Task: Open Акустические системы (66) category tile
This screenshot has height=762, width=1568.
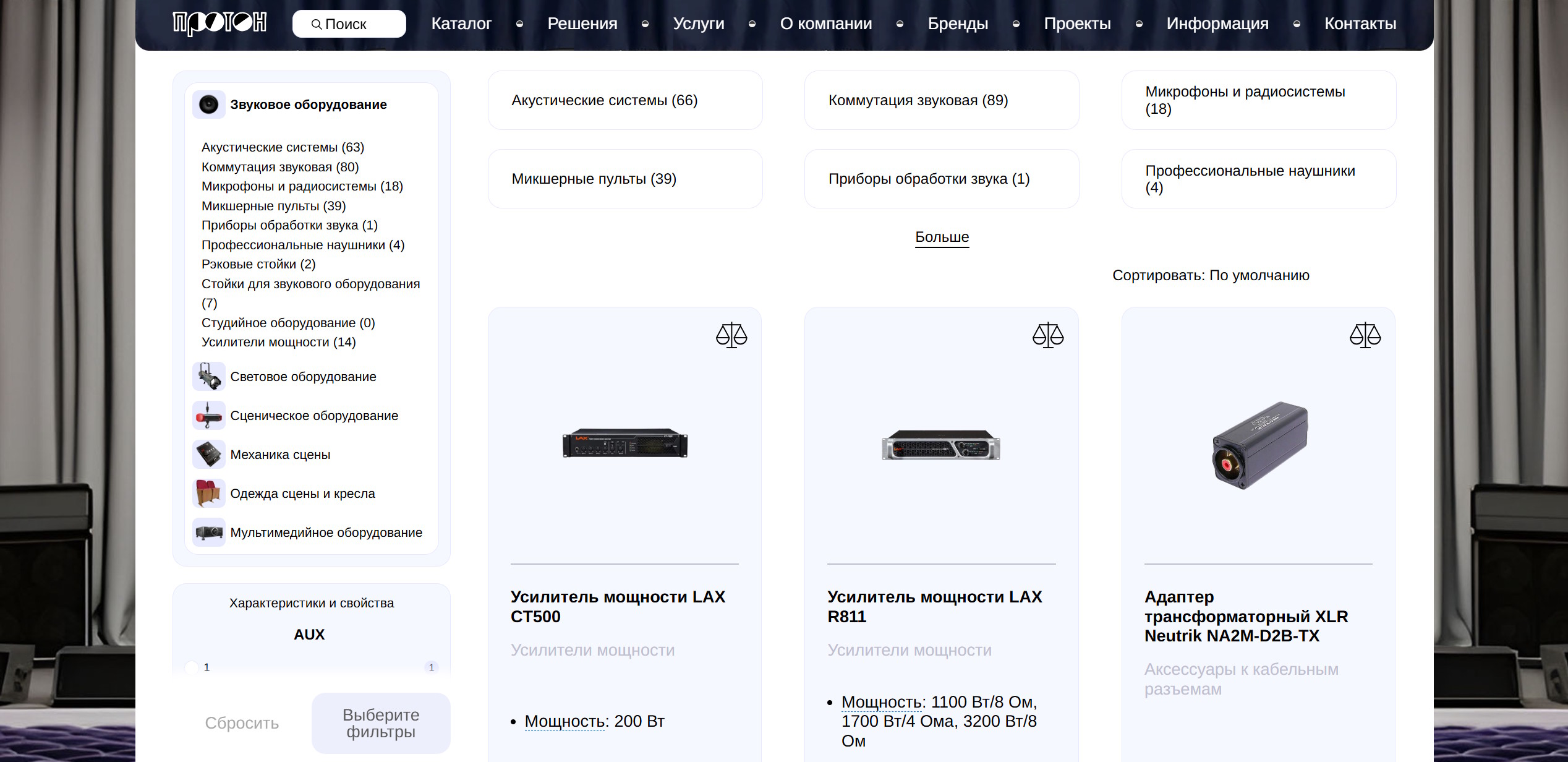Action: [625, 100]
